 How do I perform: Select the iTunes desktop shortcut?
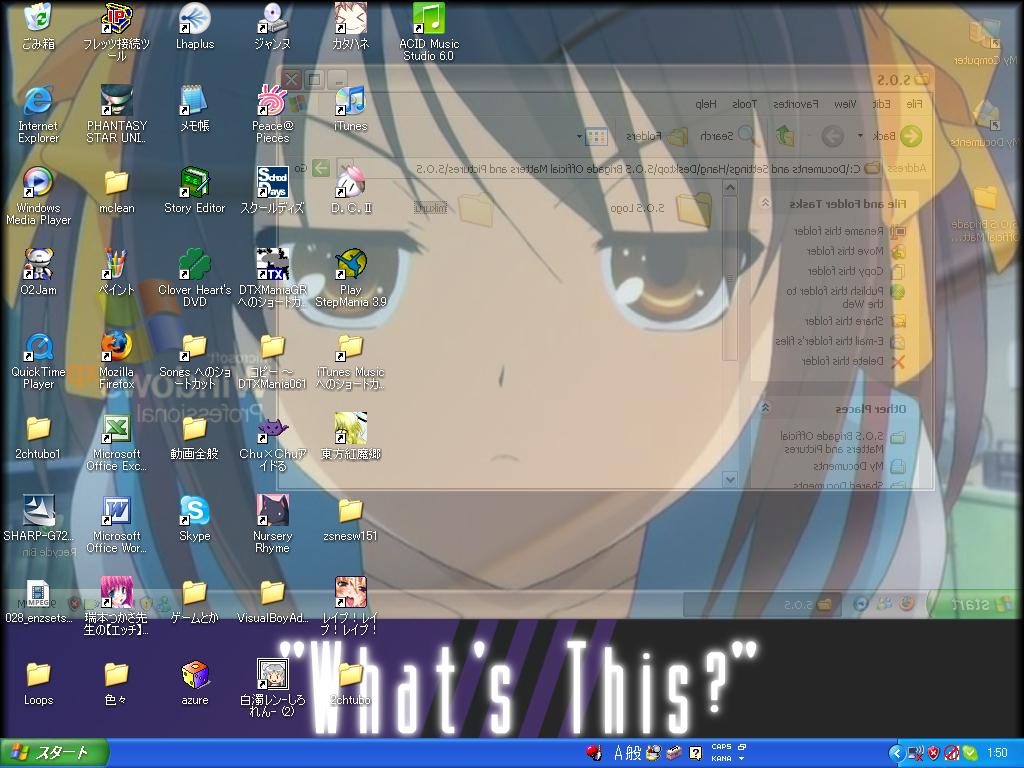(x=351, y=108)
